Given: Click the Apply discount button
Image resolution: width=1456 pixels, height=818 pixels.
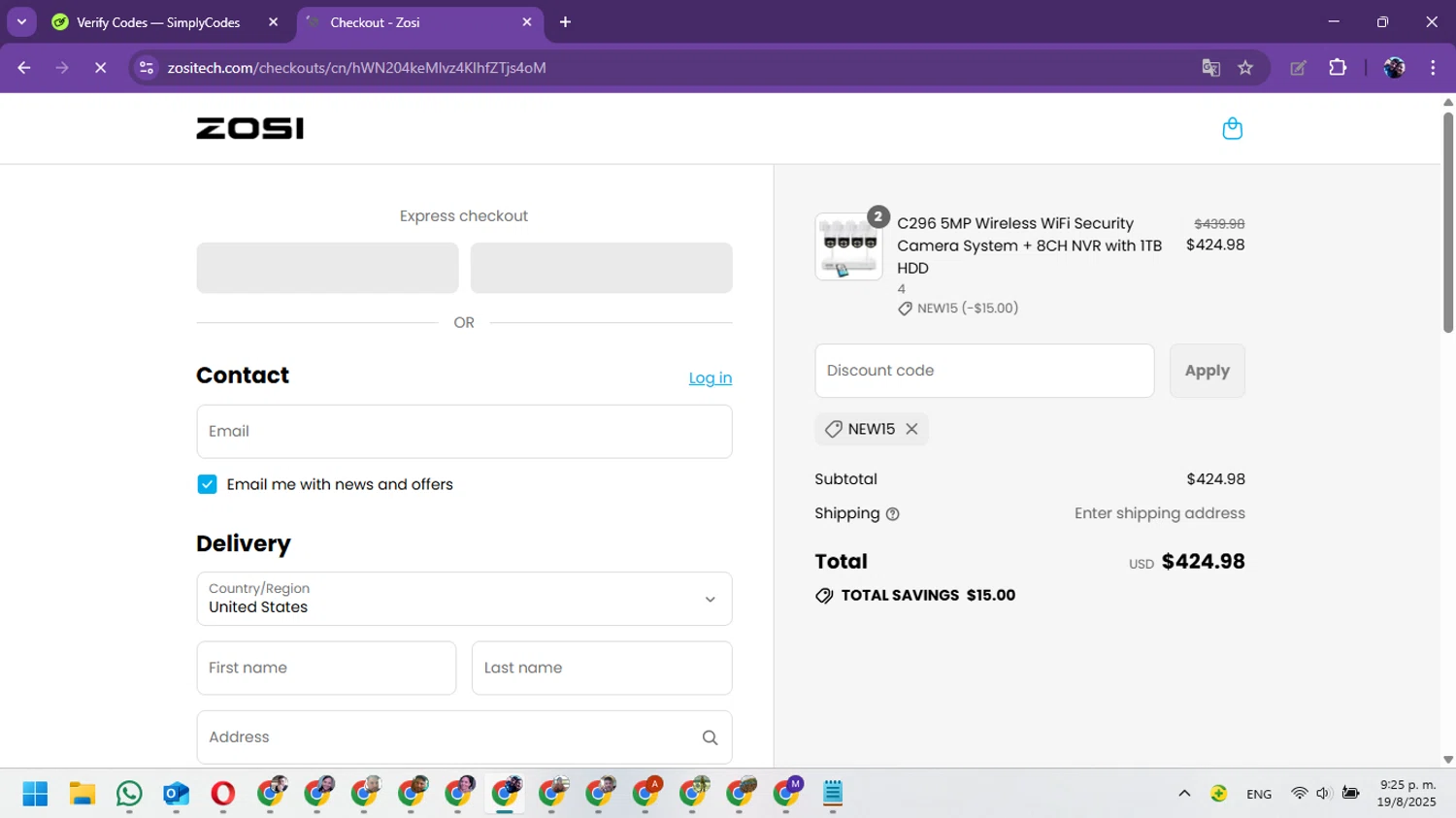Looking at the screenshot, I should (1207, 371).
